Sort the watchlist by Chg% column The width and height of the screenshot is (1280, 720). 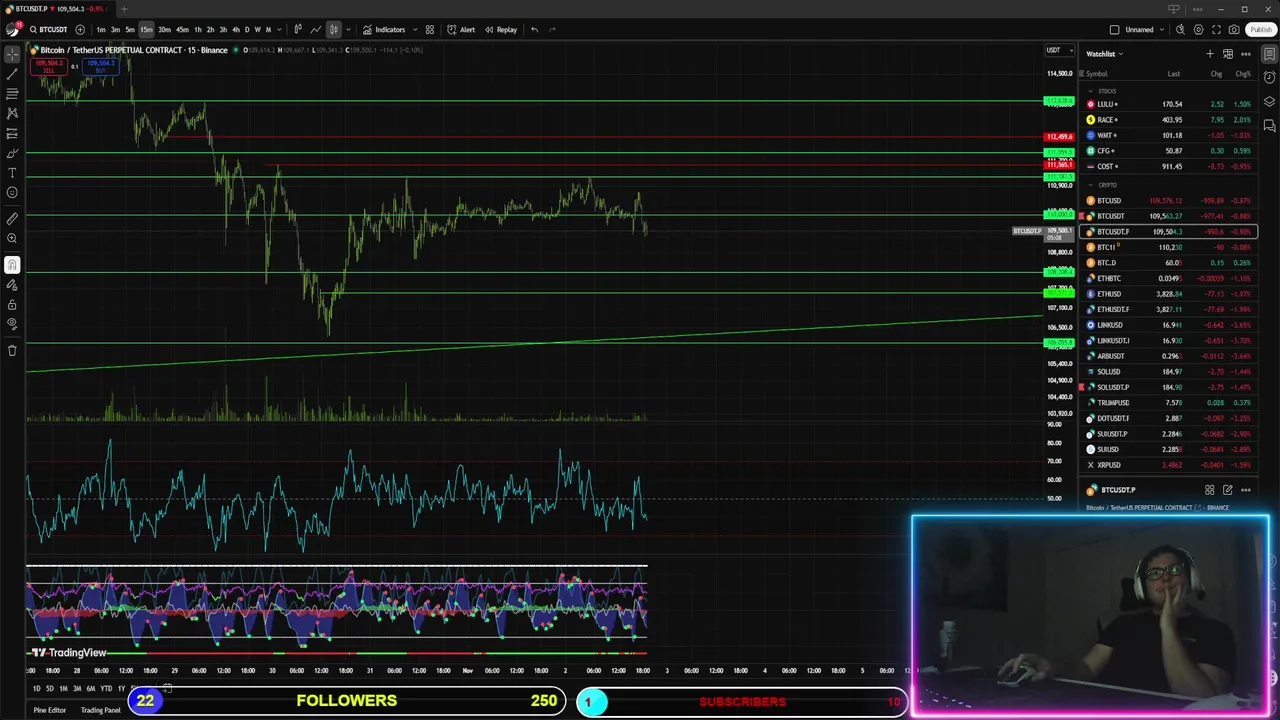click(x=1243, y=74)
